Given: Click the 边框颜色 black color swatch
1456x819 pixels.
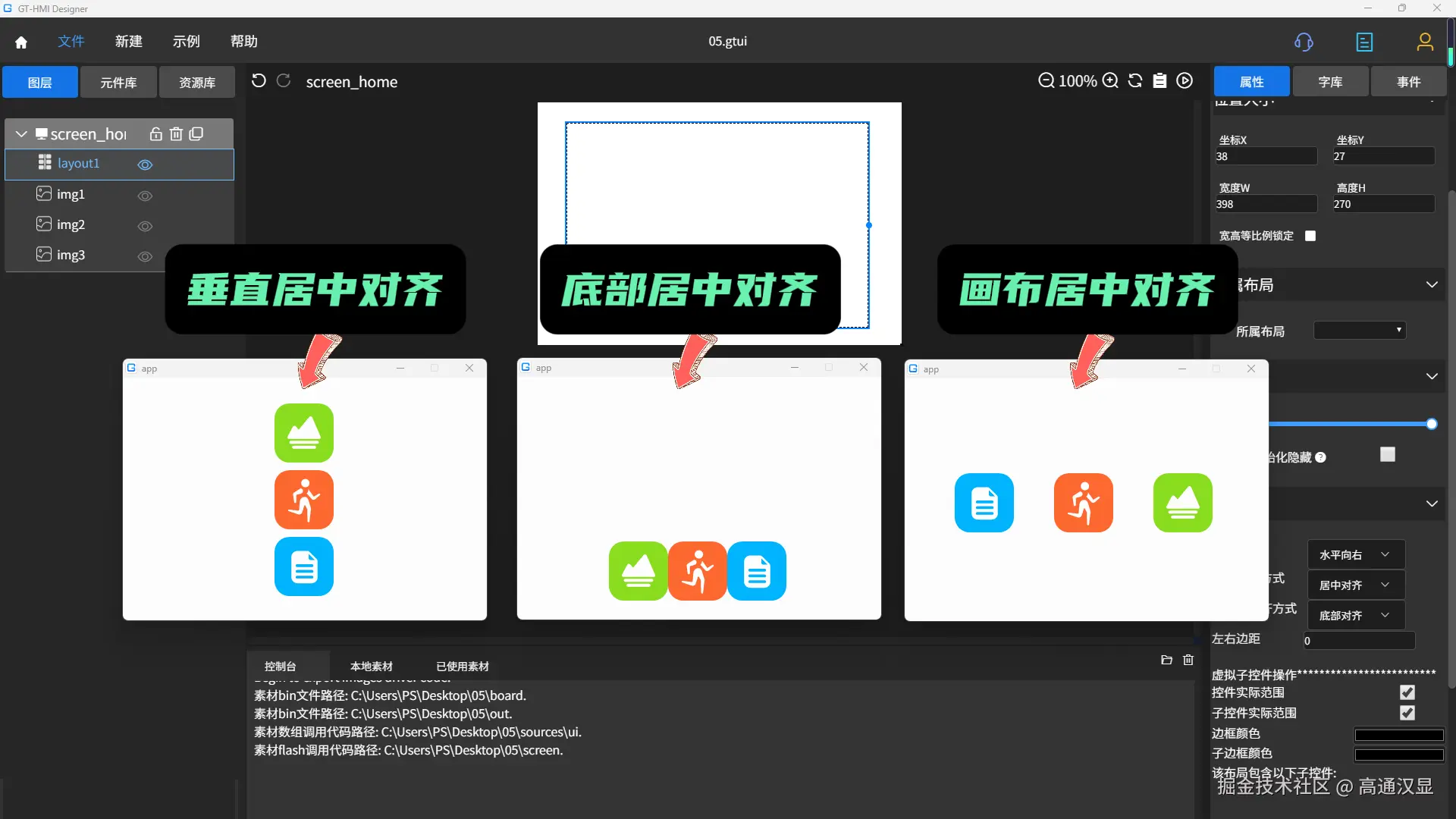Looking at the screenshot, I should point(1398,734).
